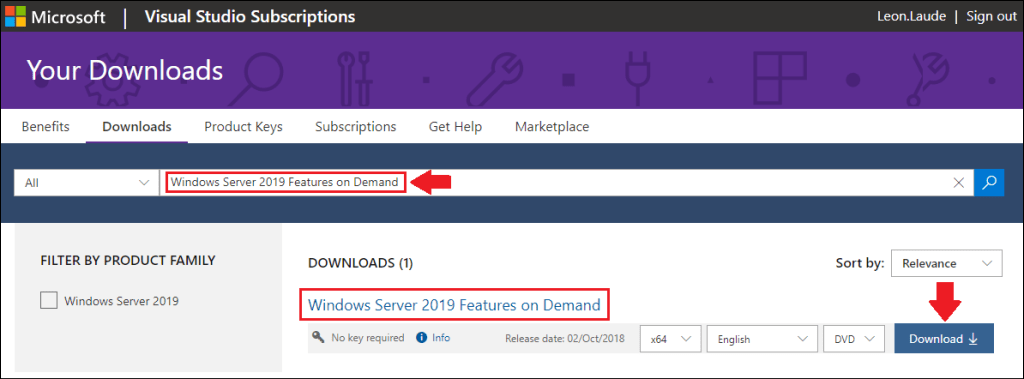
Task: Click Visual Studio Subscriptions header title
Action: tap(250, 16)
